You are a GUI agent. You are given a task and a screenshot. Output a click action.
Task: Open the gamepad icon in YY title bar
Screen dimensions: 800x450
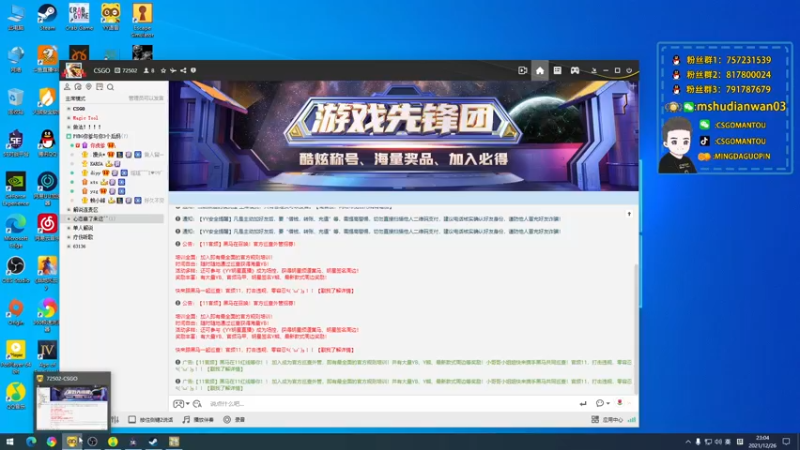[x=575, y=70]
